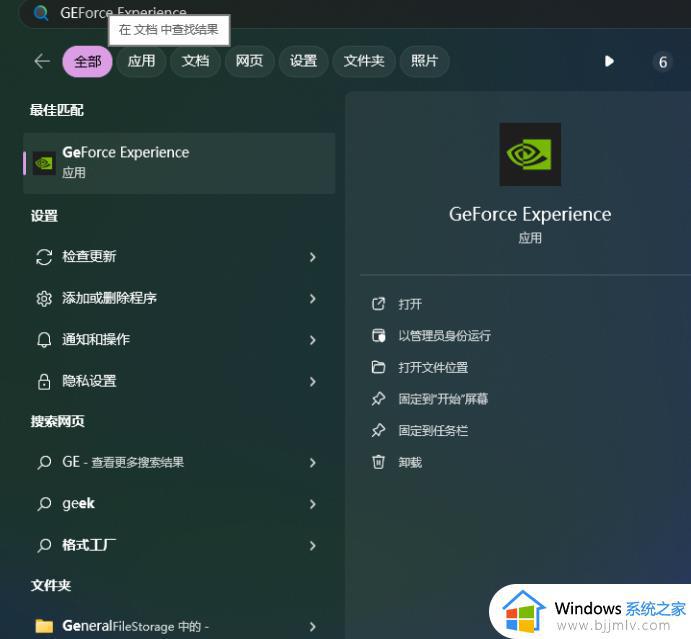Open the 隐私设置 settings result
The image size is (691, 639).
click(179, 382)
